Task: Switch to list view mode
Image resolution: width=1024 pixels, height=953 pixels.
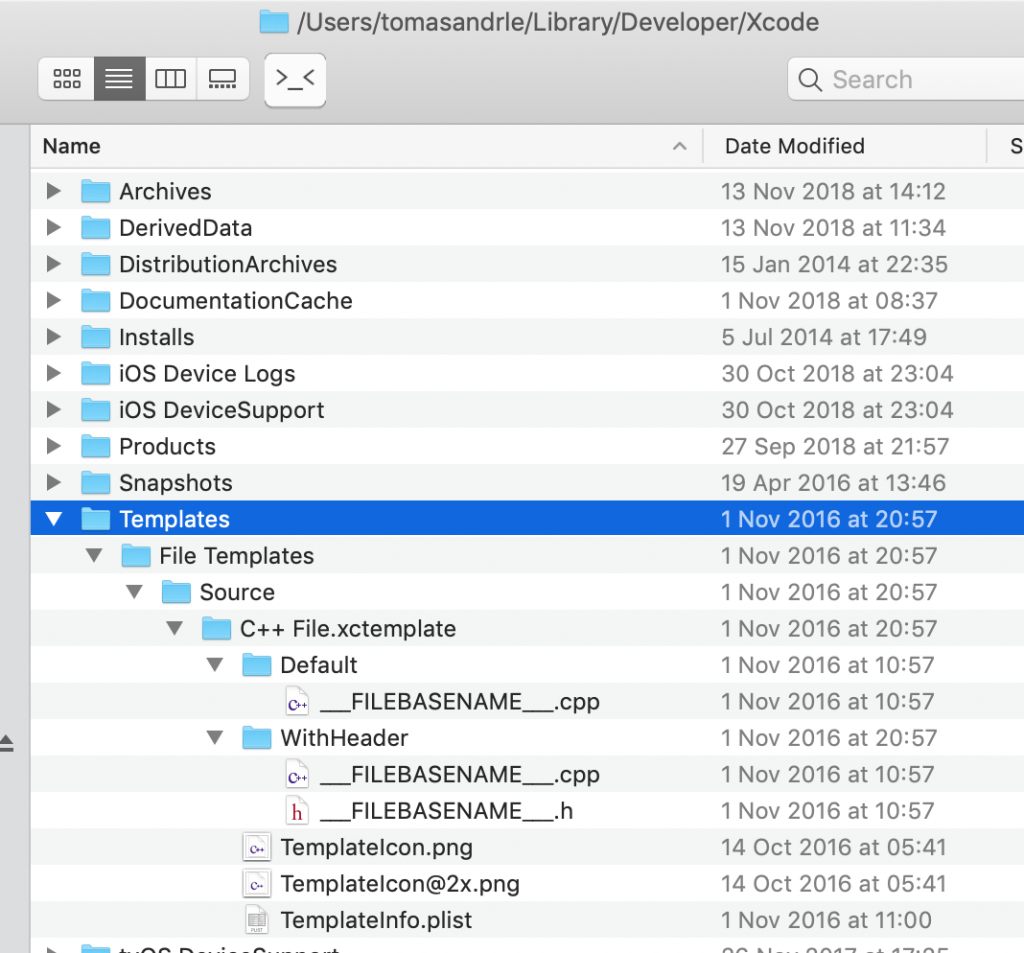Action: [120, 79]
